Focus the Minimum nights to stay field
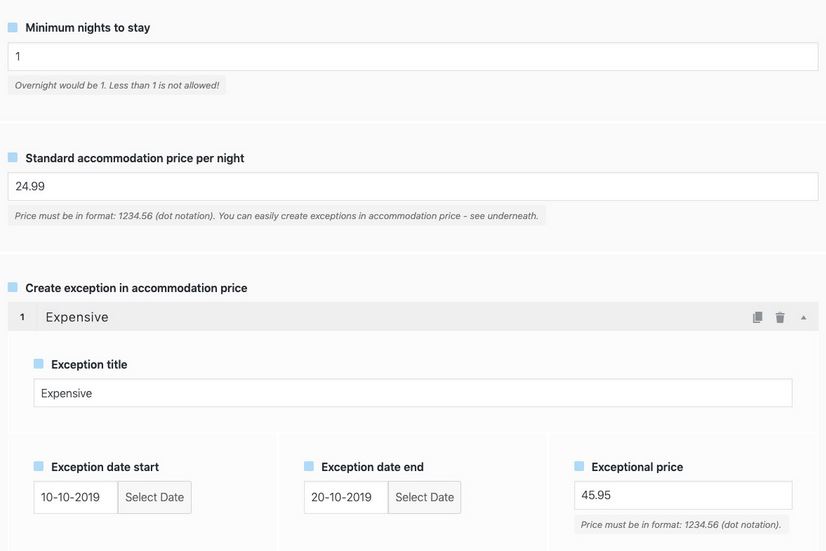Image resolution: width=826 pixels, height=551 pixels. (x=413, y=56)
